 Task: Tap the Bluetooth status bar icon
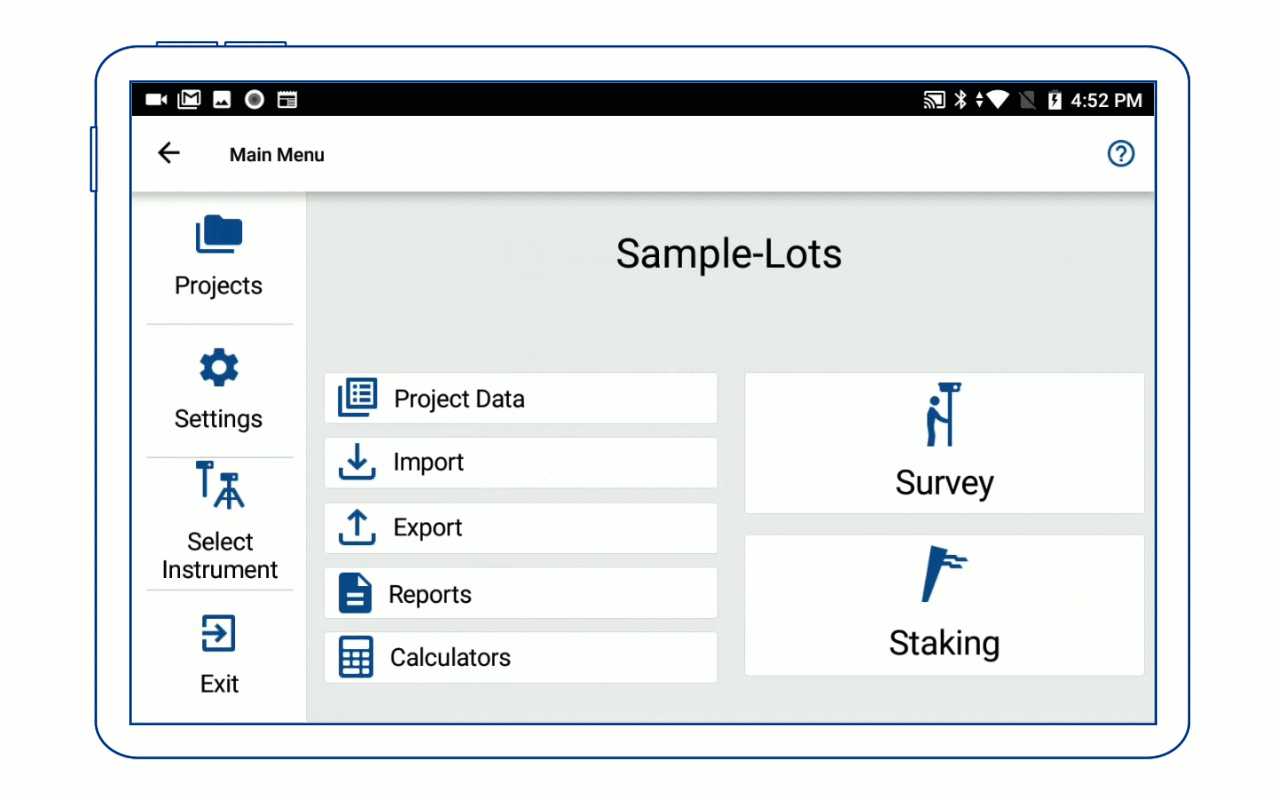pyautogui.click(x=960, y=100)
